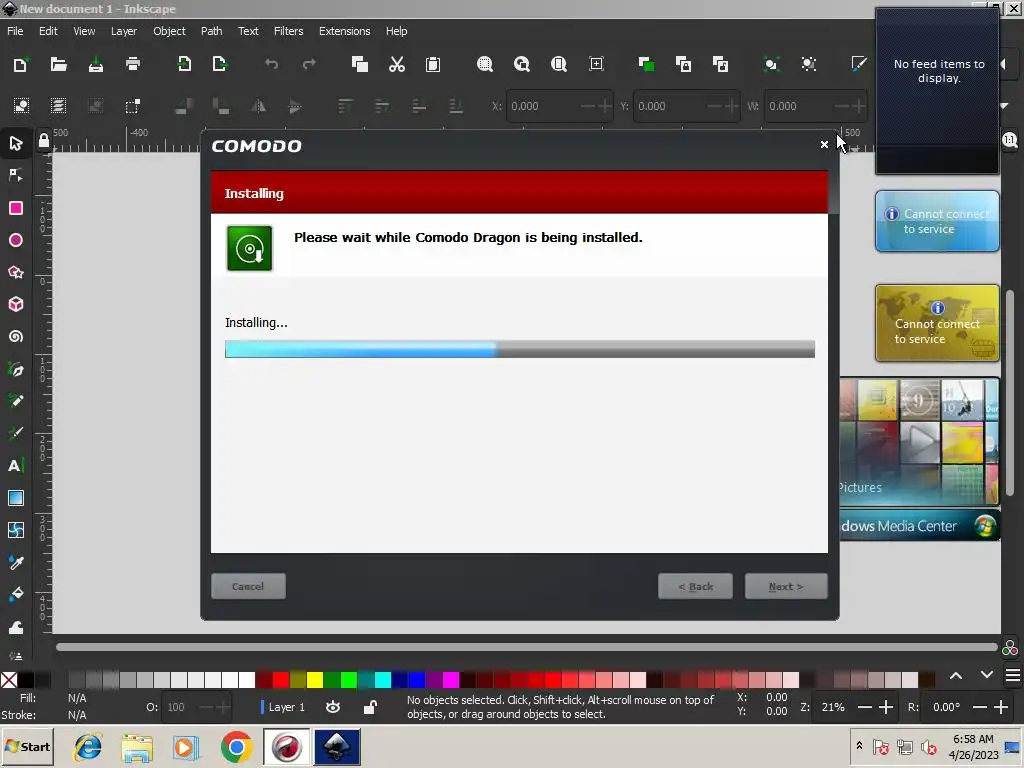Open the Filters menu
Image resolution: width=1024 pixels, height=768 pixels.
[x=288, y=31]
